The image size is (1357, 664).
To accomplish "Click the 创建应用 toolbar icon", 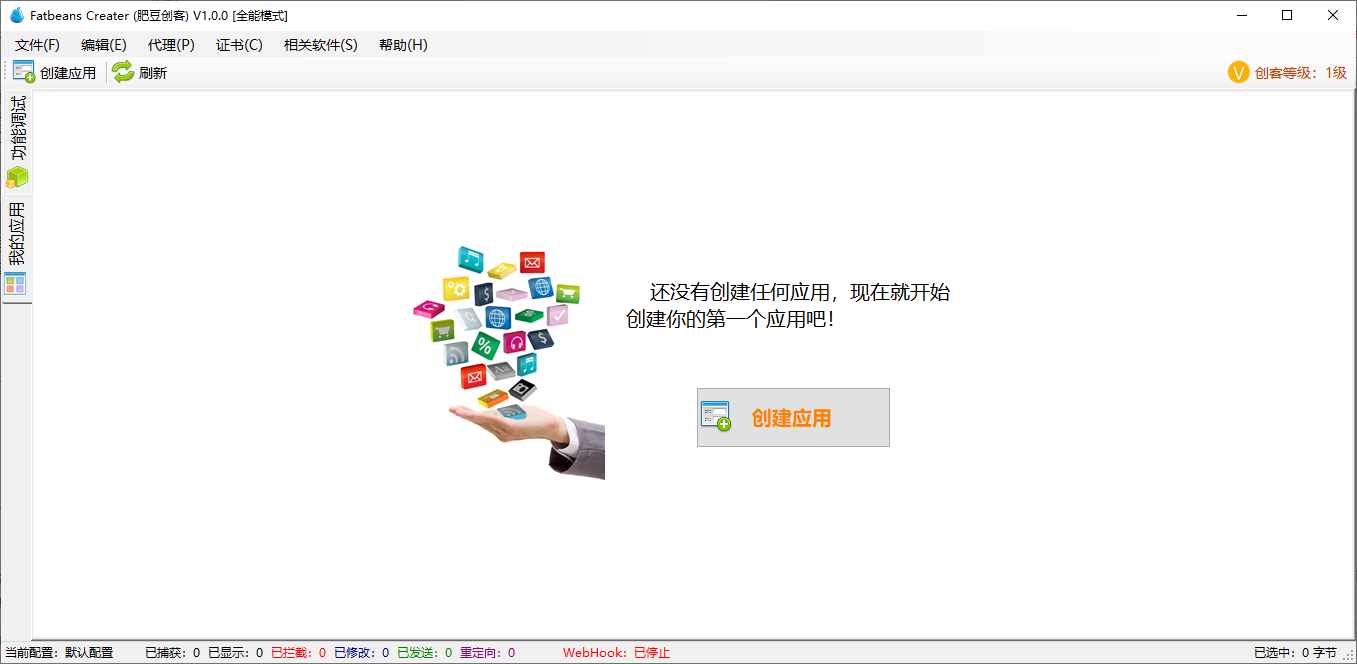I will tap(23, 72).
